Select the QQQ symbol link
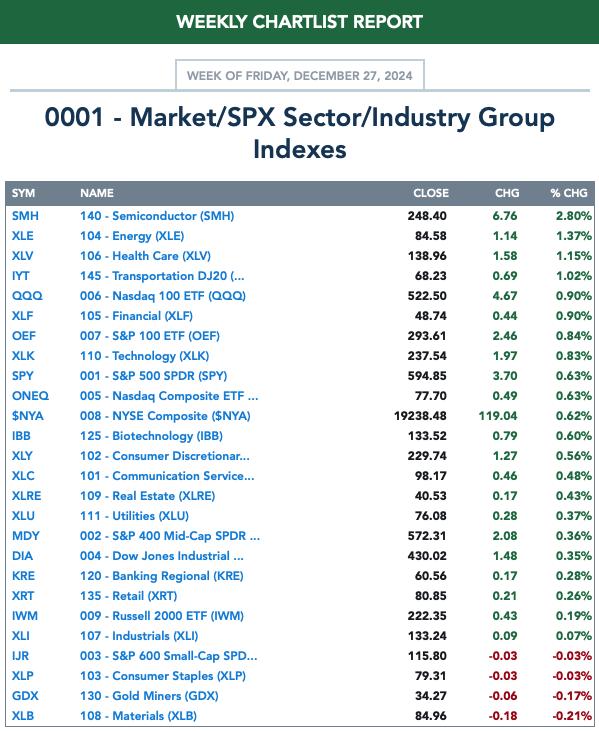The image size is (599, 731). point(27,296)
